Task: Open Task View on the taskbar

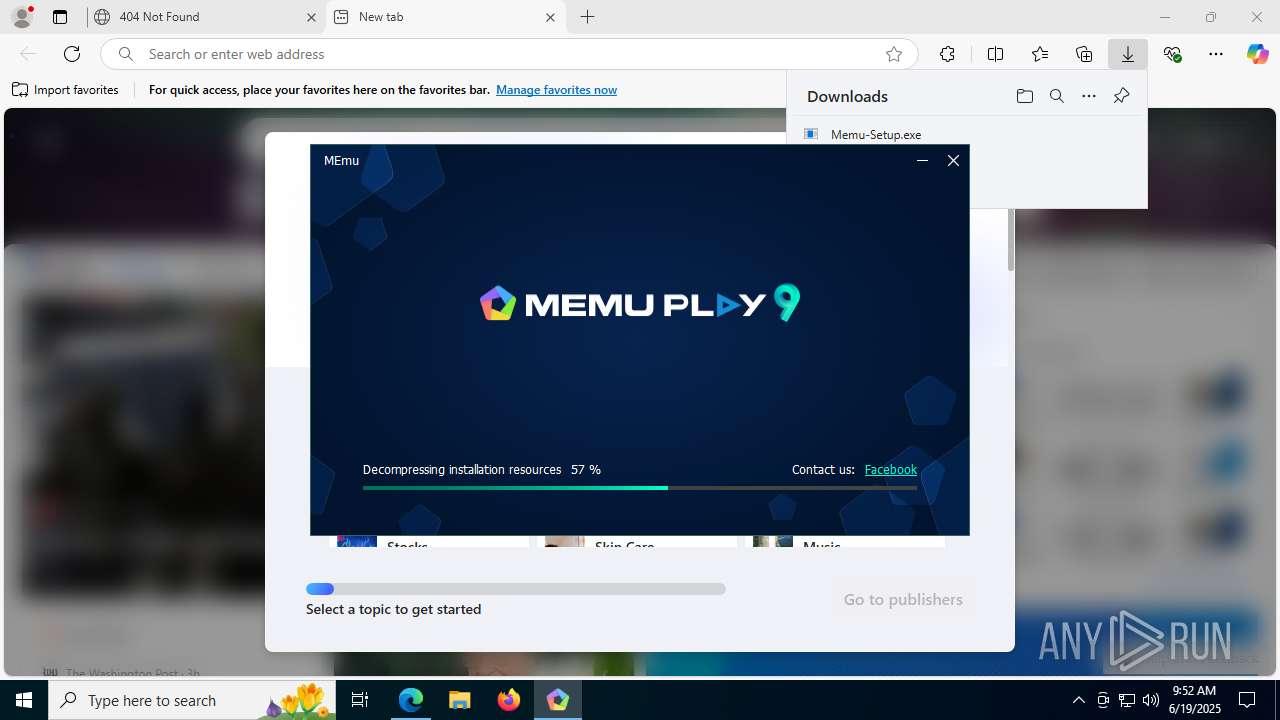Action: pos(360,700)
